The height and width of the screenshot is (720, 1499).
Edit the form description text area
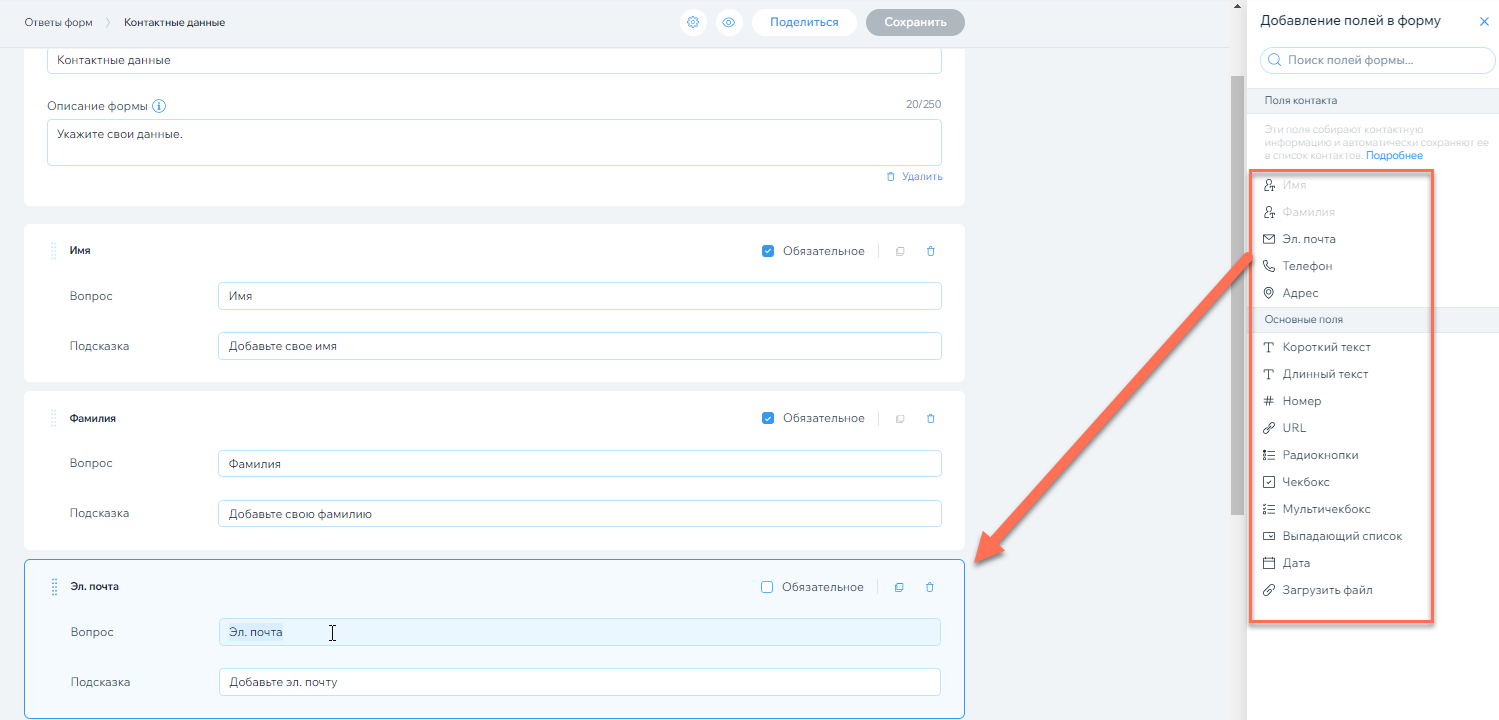coord(494,142)
